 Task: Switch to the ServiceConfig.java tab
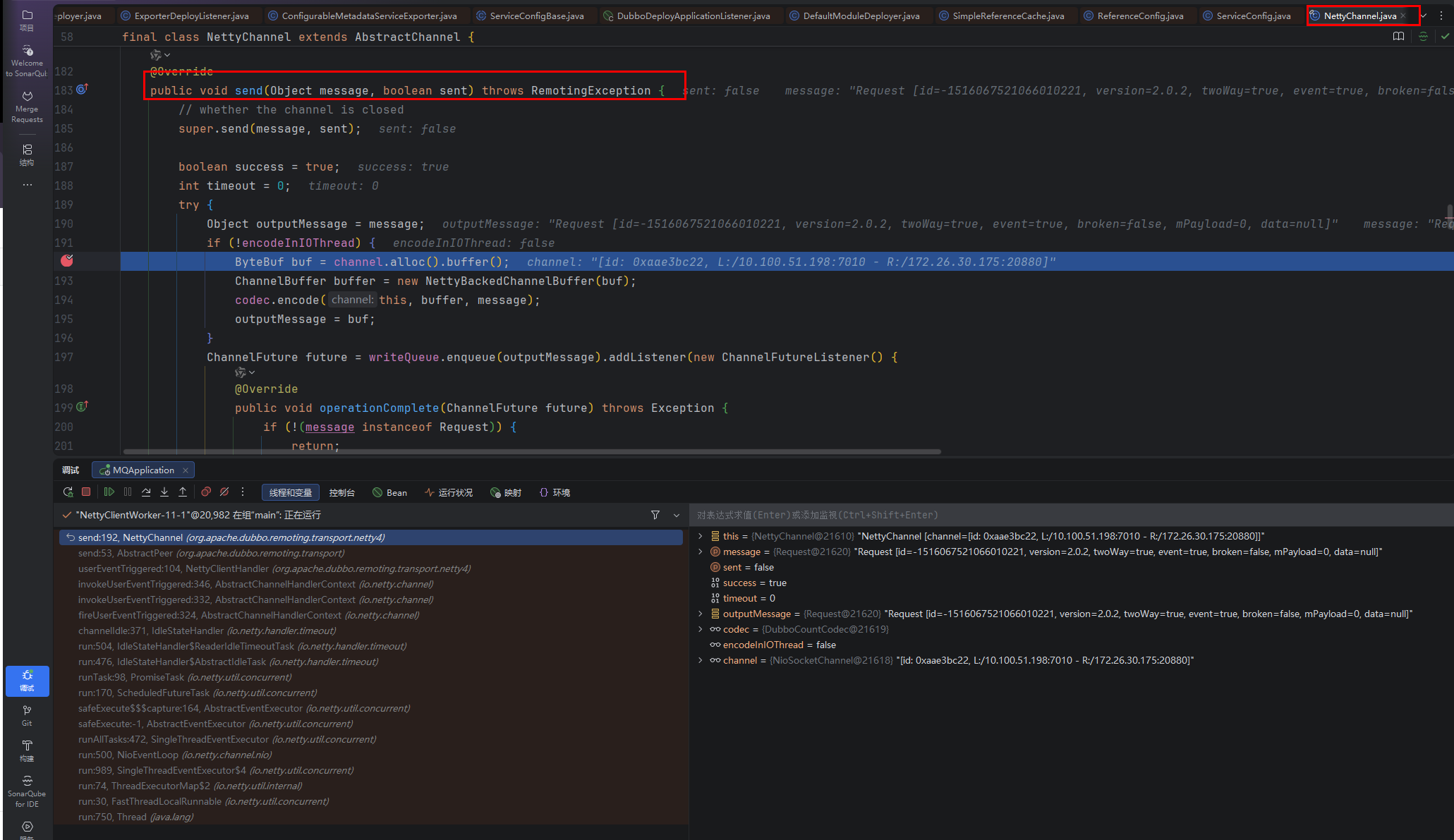[1253, 16]
